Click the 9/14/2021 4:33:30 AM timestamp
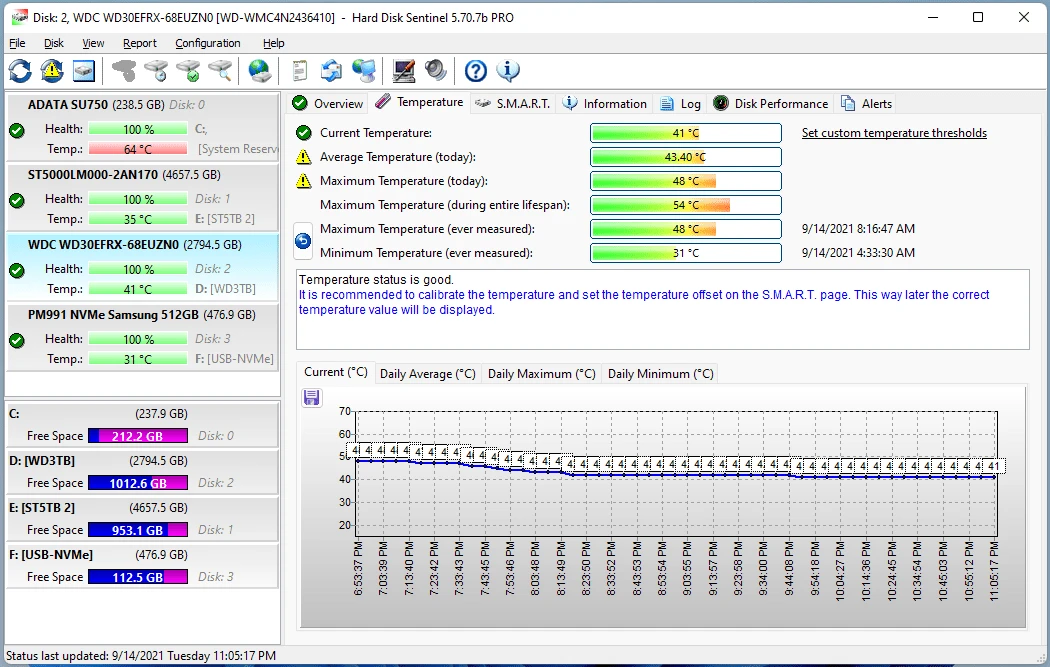 click(x=858, y=253)
